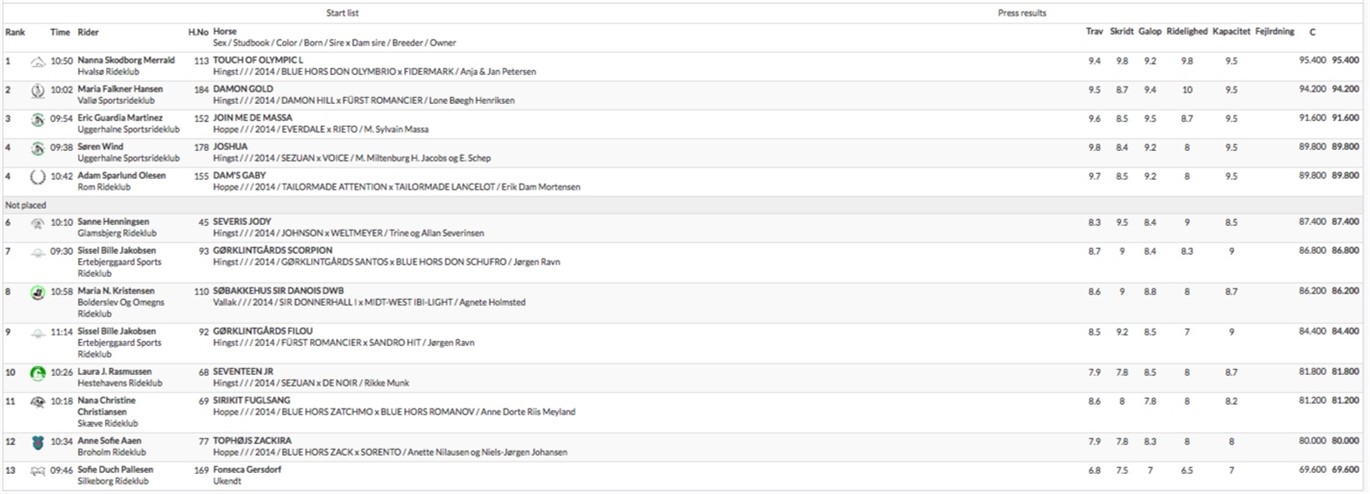This screenshot has height=494, width=1370.
Task: Open the Press results tab
Action: tap(1022, 13)
